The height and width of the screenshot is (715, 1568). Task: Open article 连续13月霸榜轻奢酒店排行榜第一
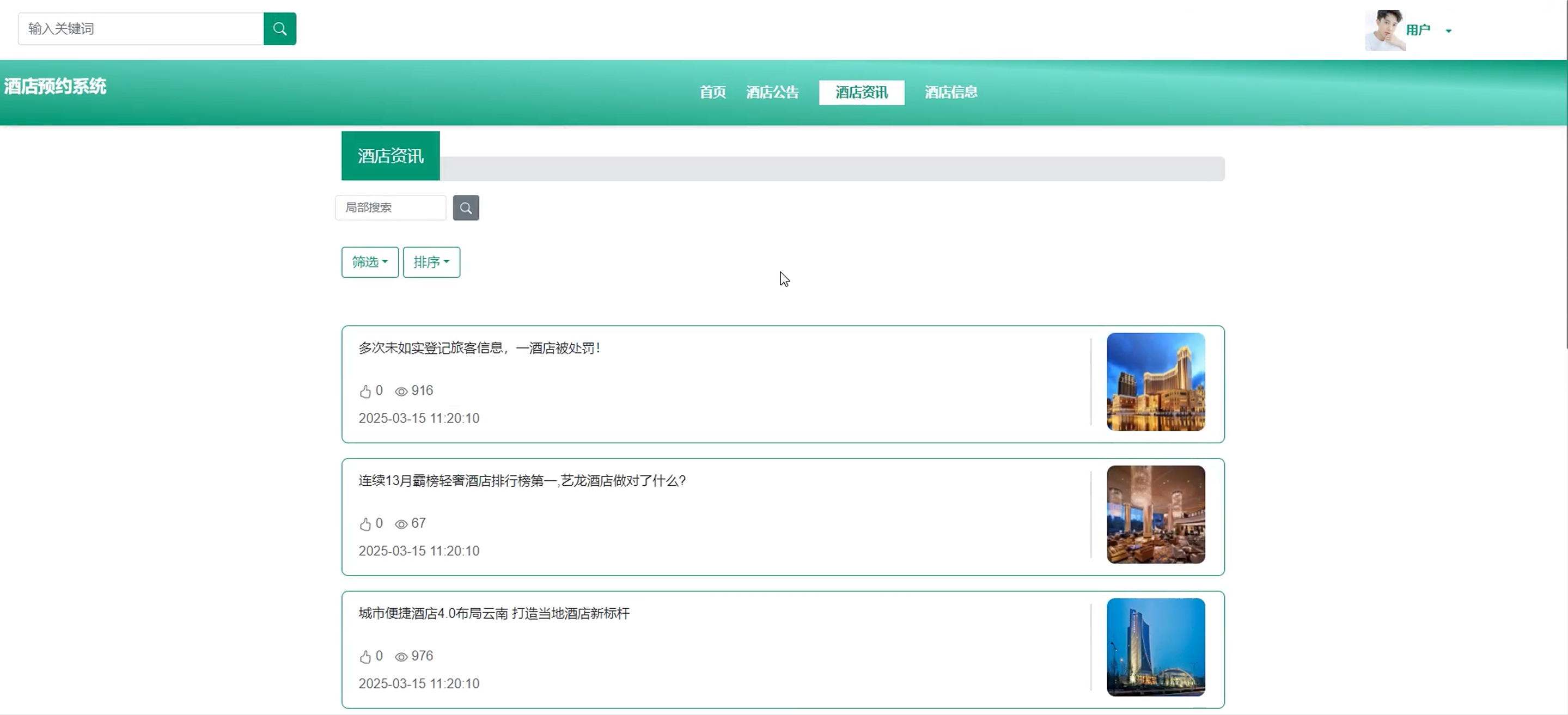522,481
